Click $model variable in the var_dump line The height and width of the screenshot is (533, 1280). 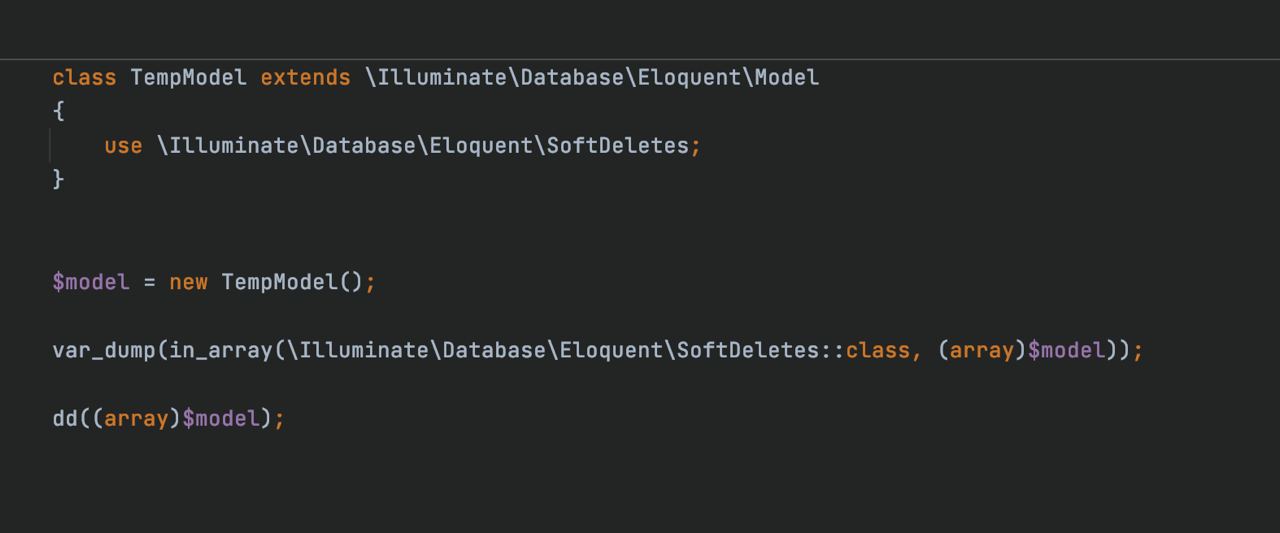[1066, 350]
